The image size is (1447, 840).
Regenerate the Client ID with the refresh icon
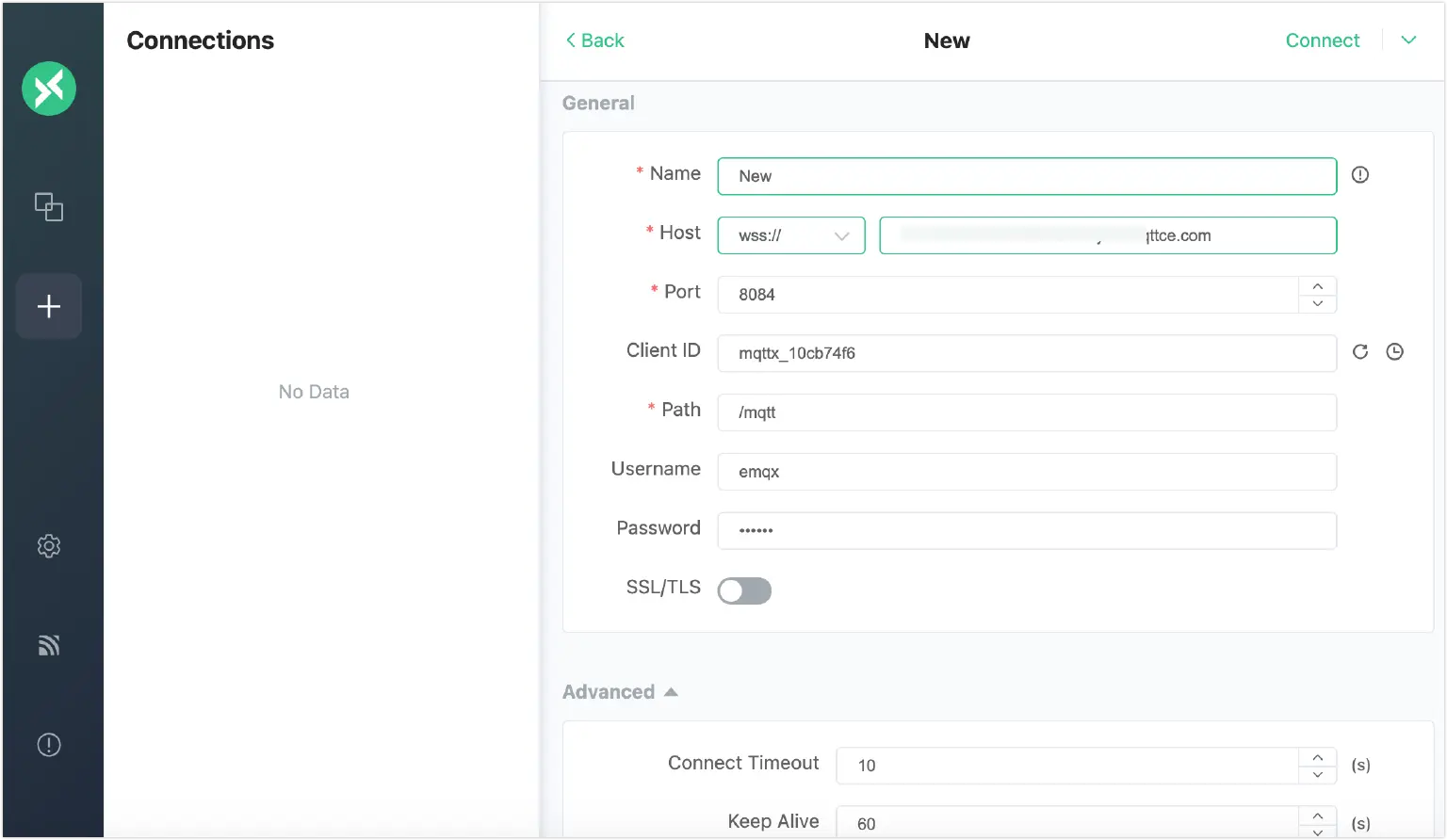[1359, 351]
